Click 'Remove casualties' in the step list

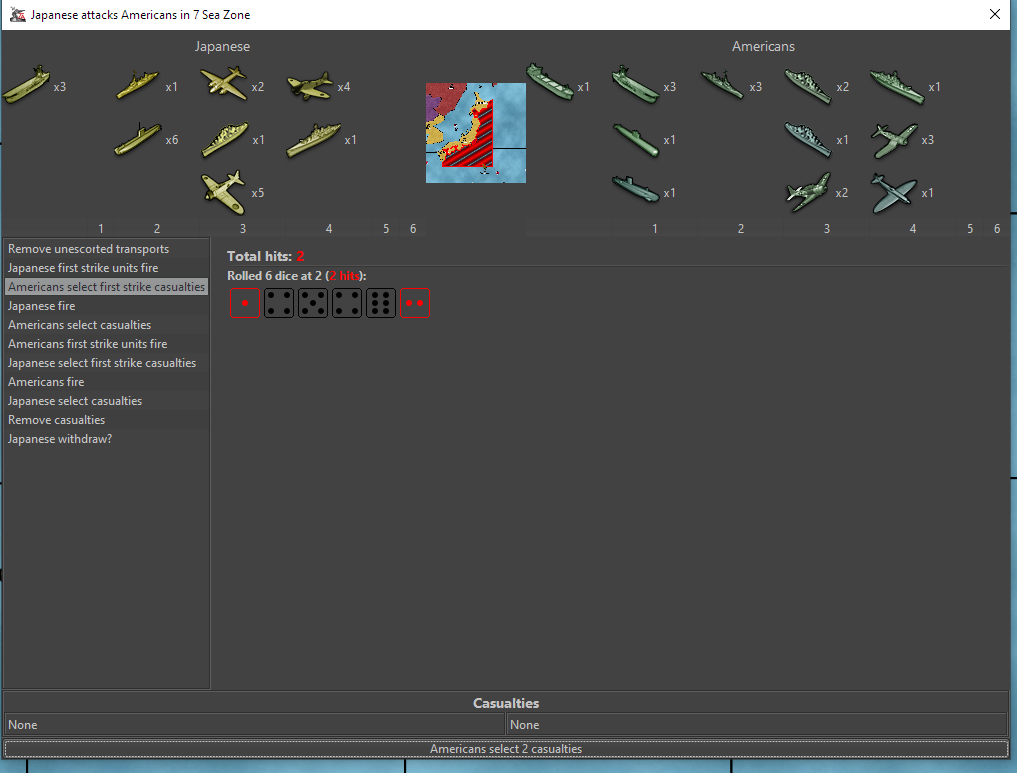click(x=56, y=420)
